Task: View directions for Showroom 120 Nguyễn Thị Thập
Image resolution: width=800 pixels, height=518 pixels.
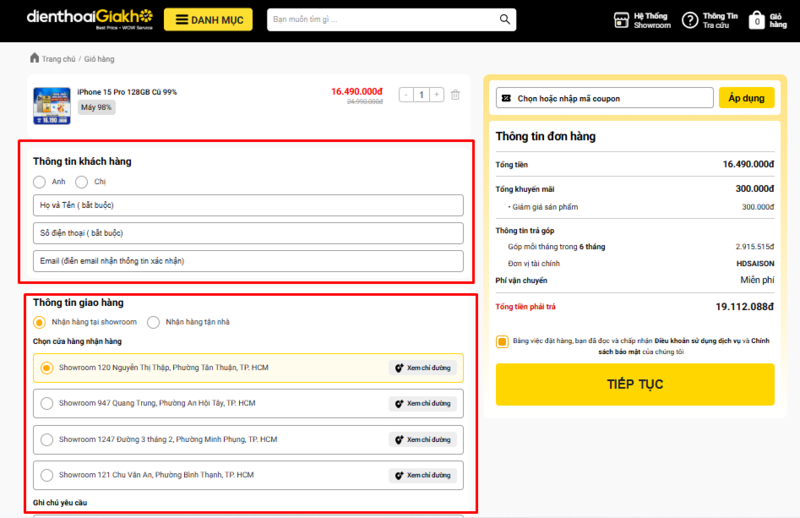Action: 423,368
